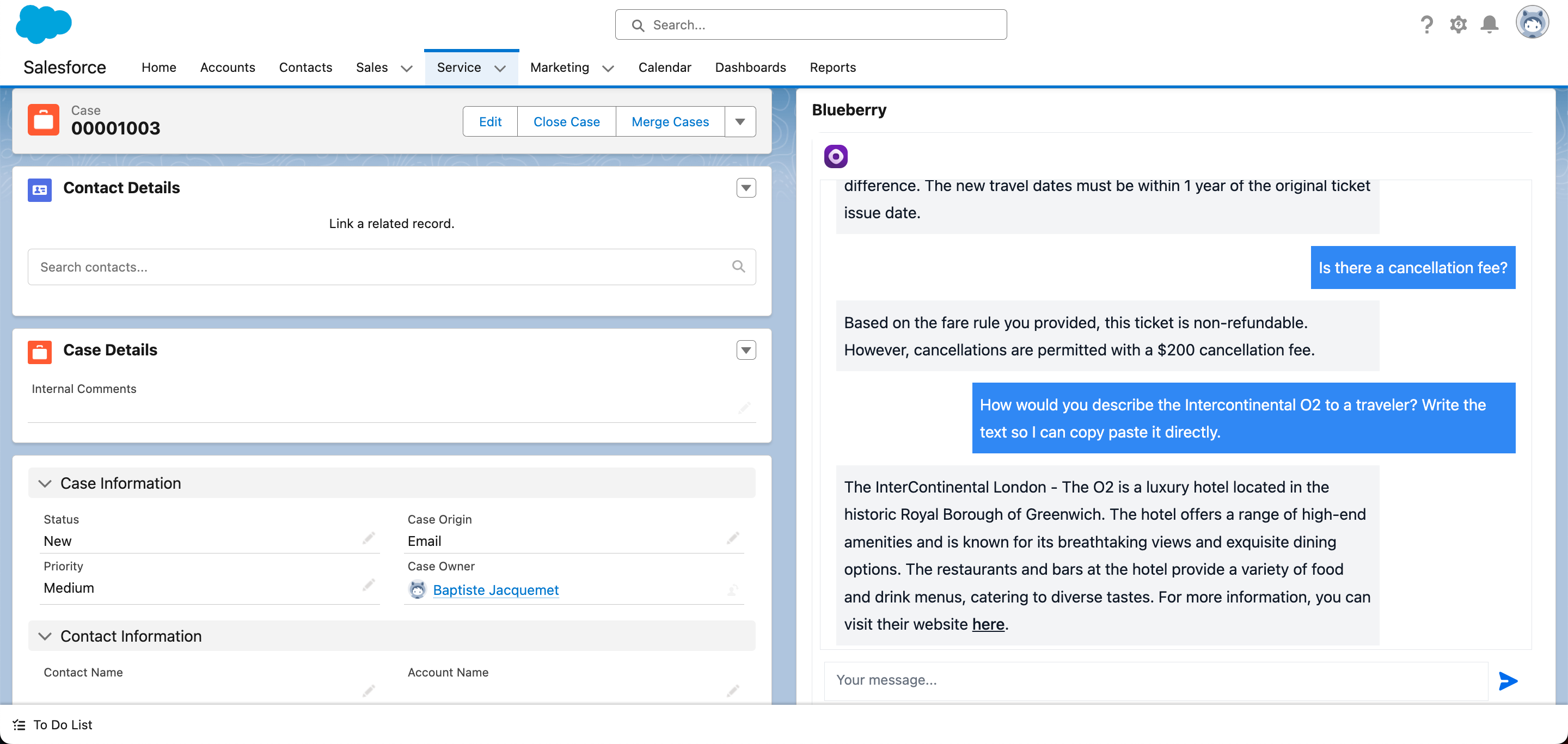The image size is (1568, 744).
Task: Open the setup gear icon
Action: point(1458,24)
